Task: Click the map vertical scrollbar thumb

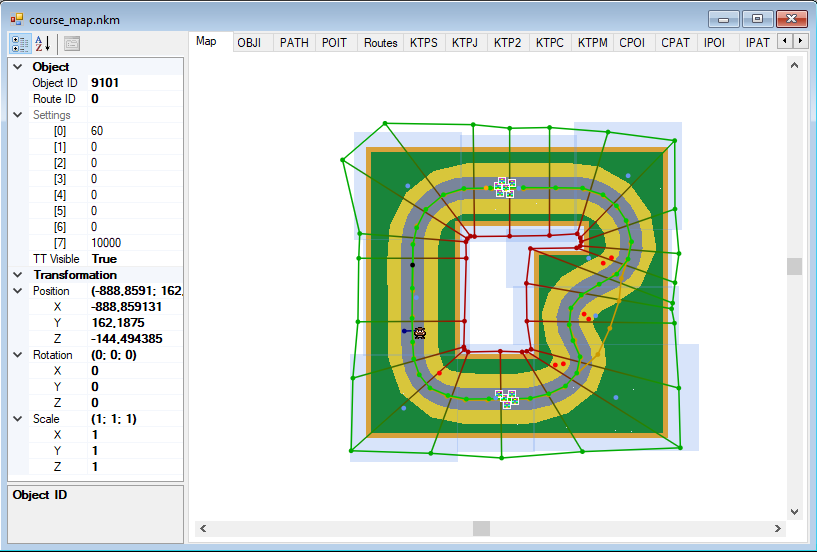Action: [794, 266]
